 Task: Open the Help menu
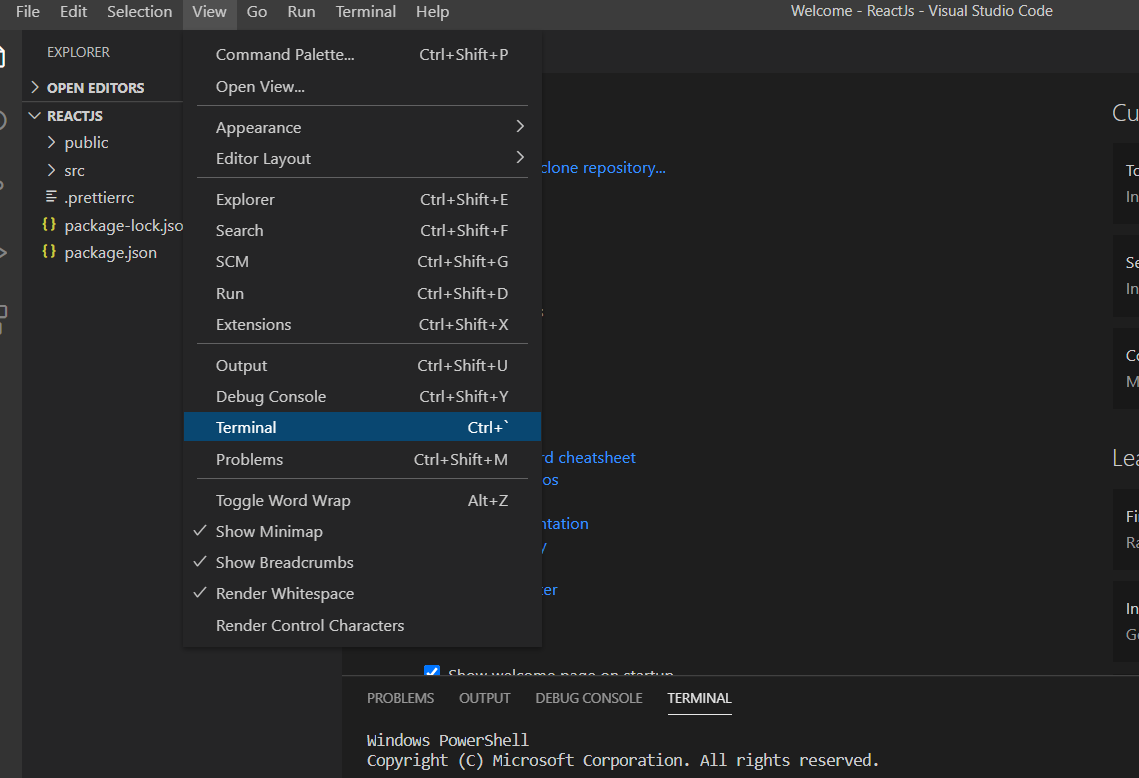click(x=432, y=12)
